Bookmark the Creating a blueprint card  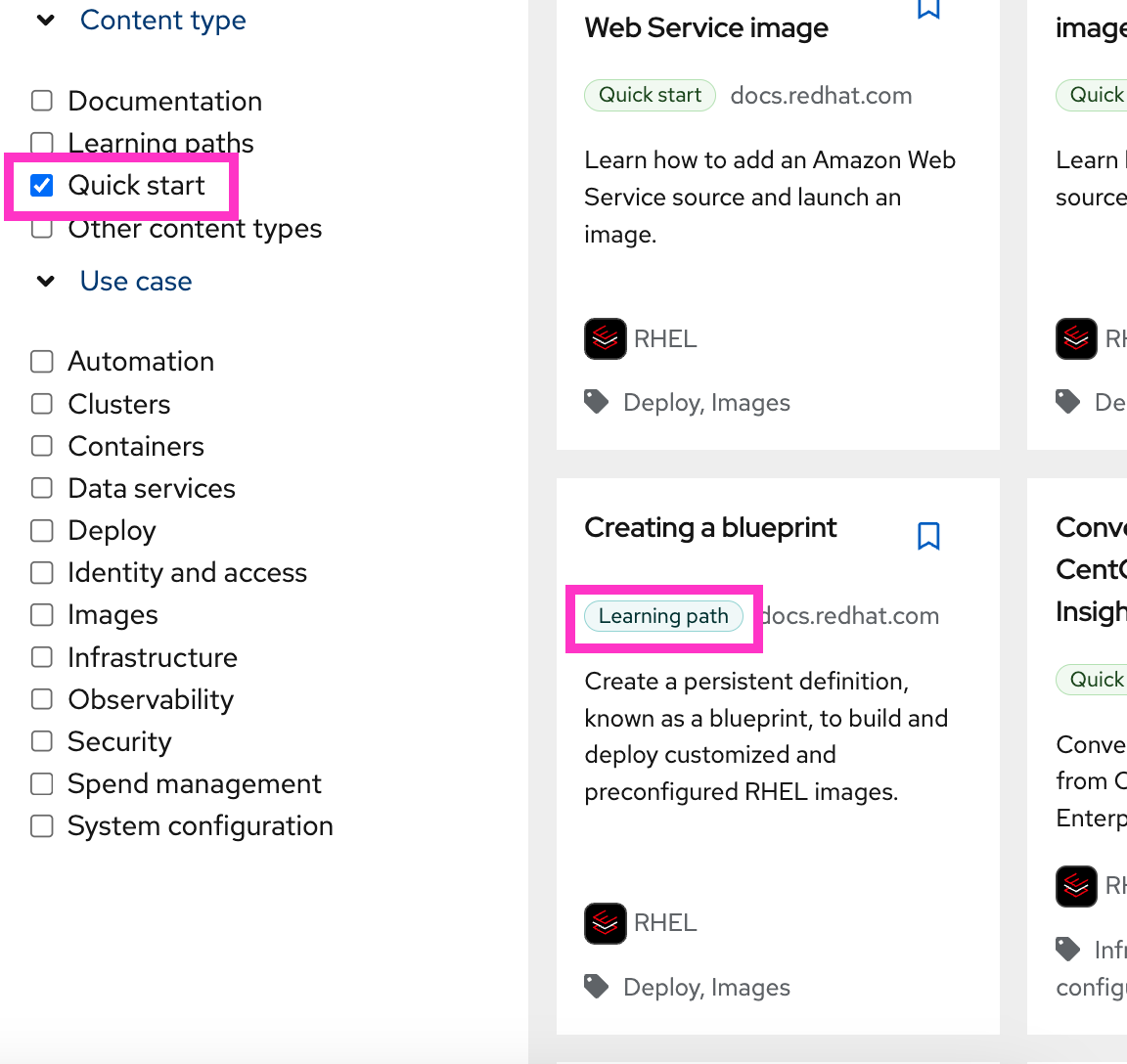[x=928, y=536]
